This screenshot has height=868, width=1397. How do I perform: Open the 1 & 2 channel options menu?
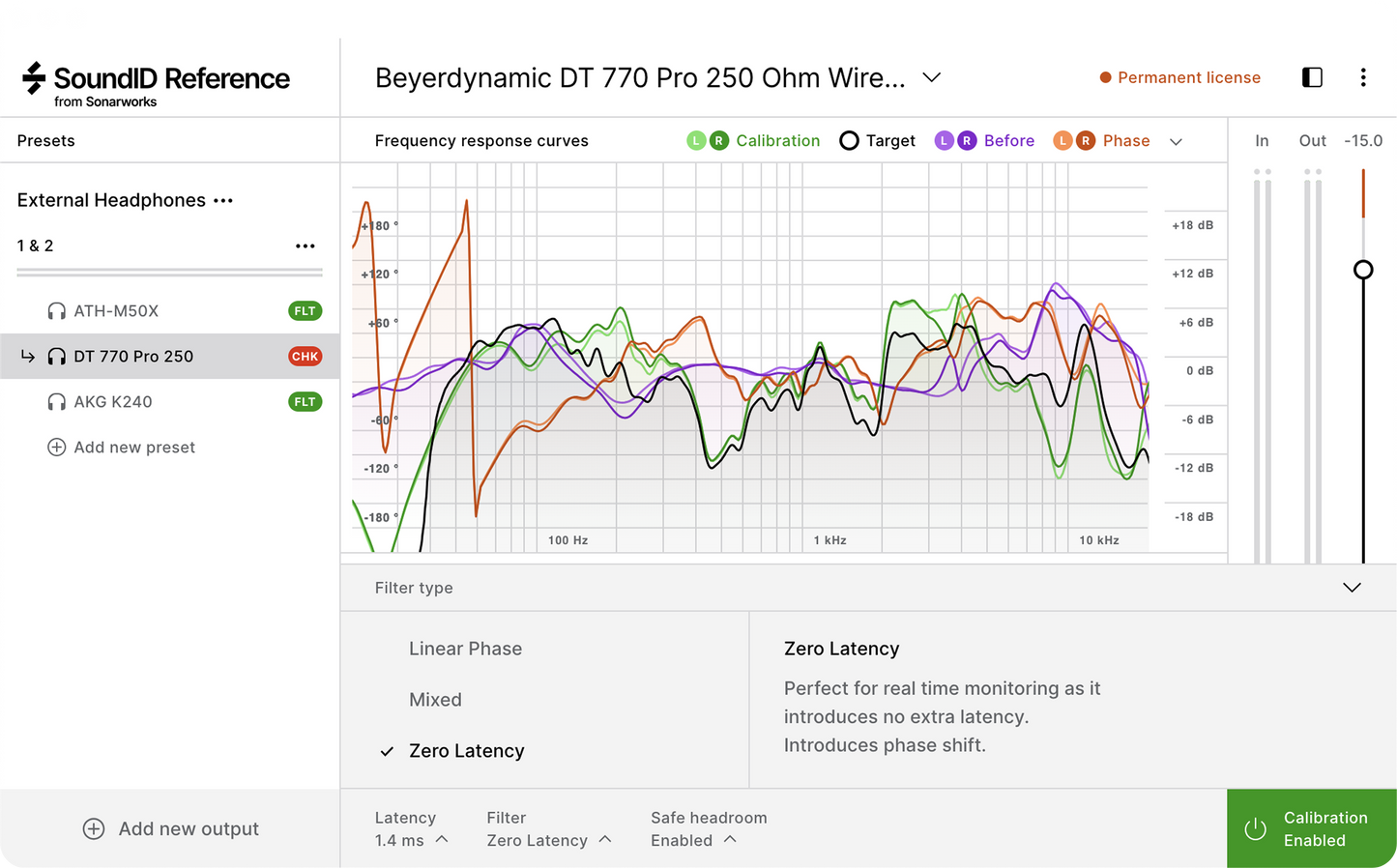(306, 246)
